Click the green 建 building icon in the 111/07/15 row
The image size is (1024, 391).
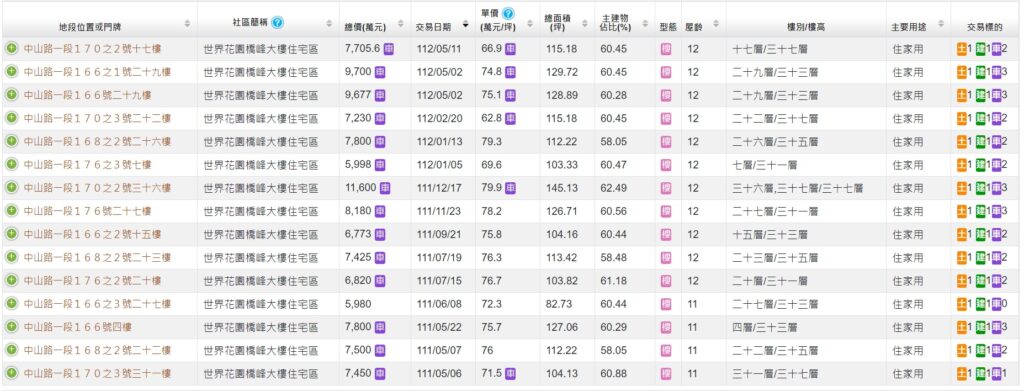pos(980,281)
